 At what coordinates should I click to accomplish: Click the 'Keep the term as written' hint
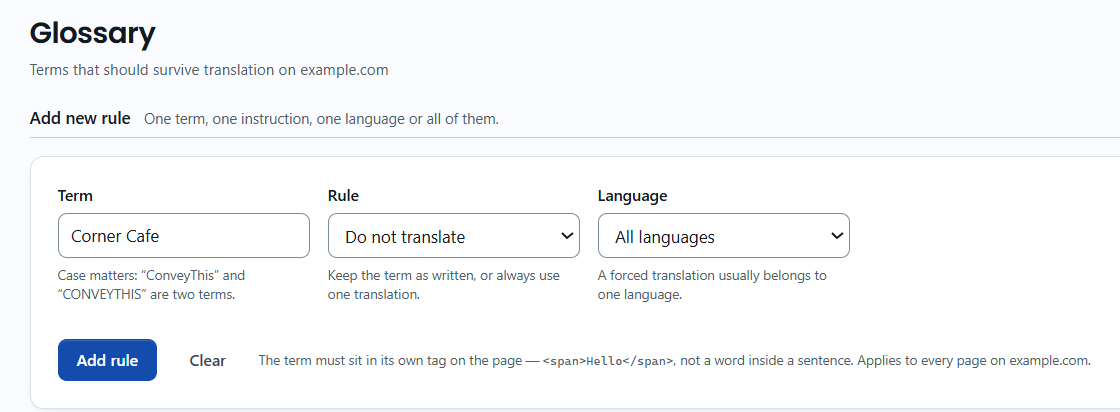pyautogui.click(x=444, y=284)
